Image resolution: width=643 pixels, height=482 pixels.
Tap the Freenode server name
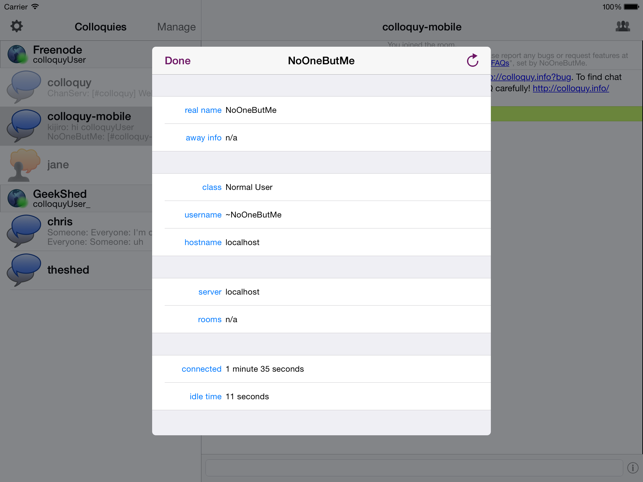pos(57,50)
